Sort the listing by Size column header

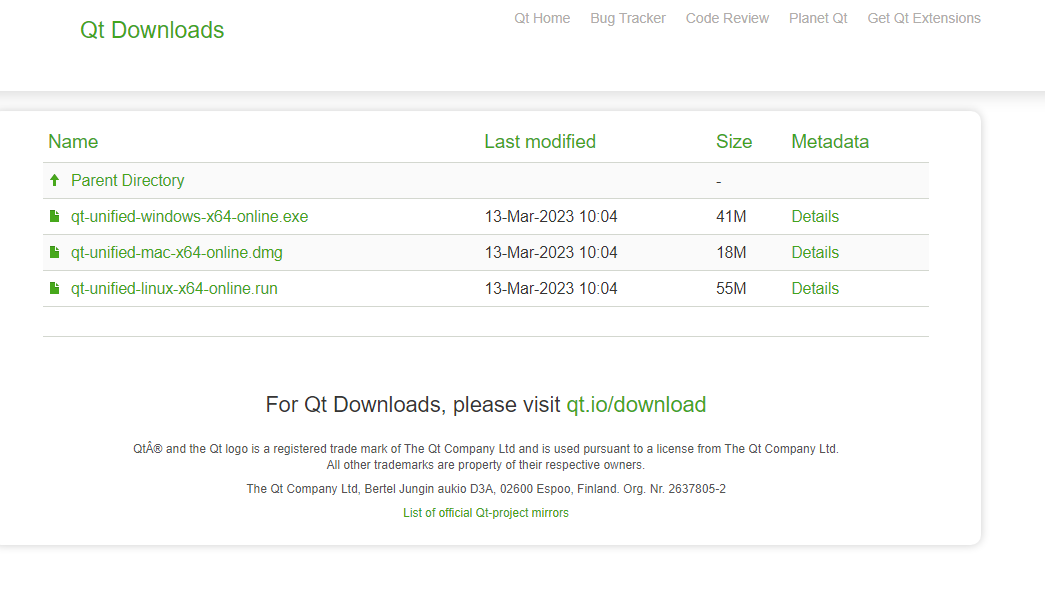[734, 141]
